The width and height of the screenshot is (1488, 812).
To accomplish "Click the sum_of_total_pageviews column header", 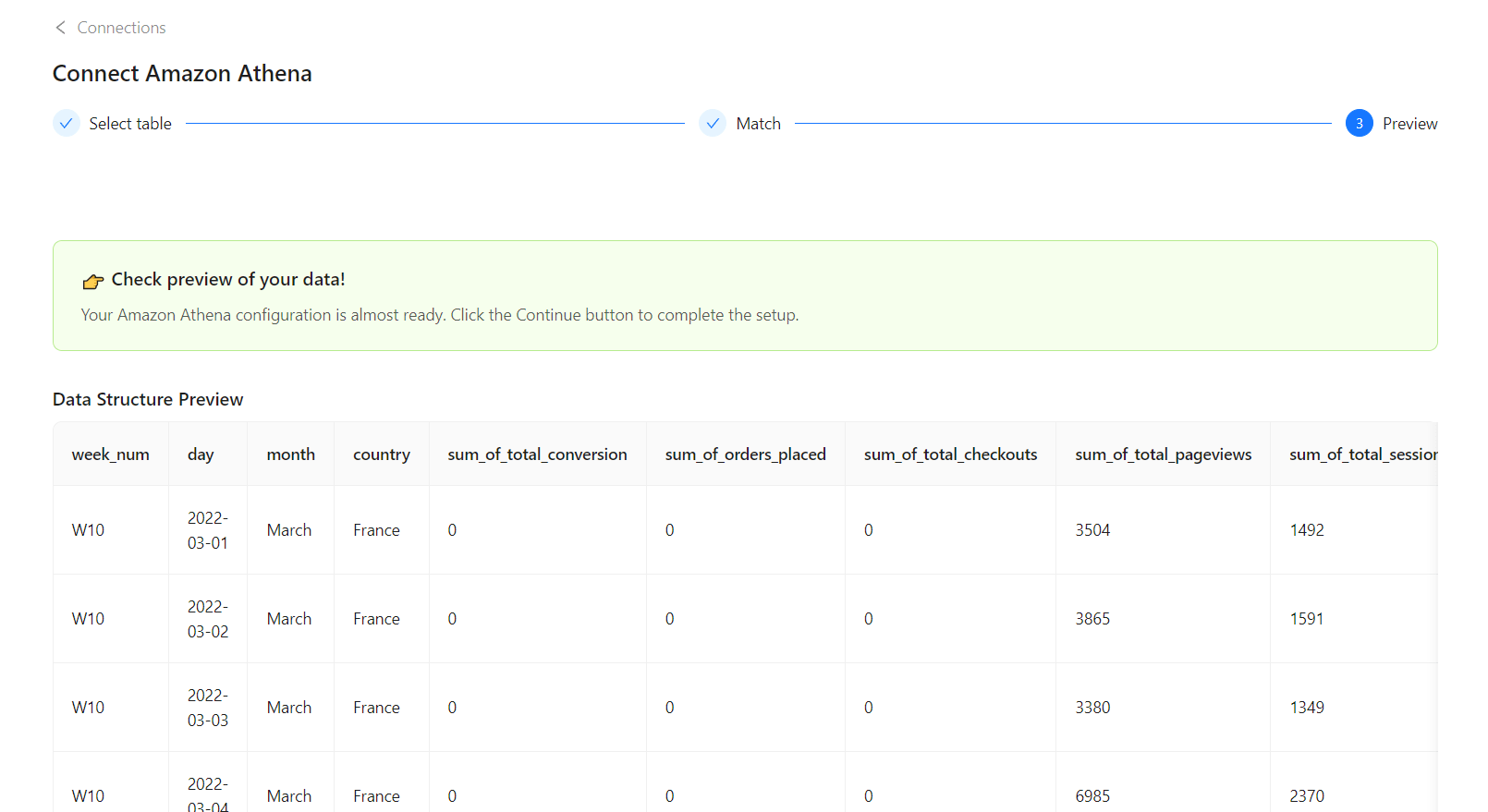I will pyautogui.click(x=1164, y=454).
